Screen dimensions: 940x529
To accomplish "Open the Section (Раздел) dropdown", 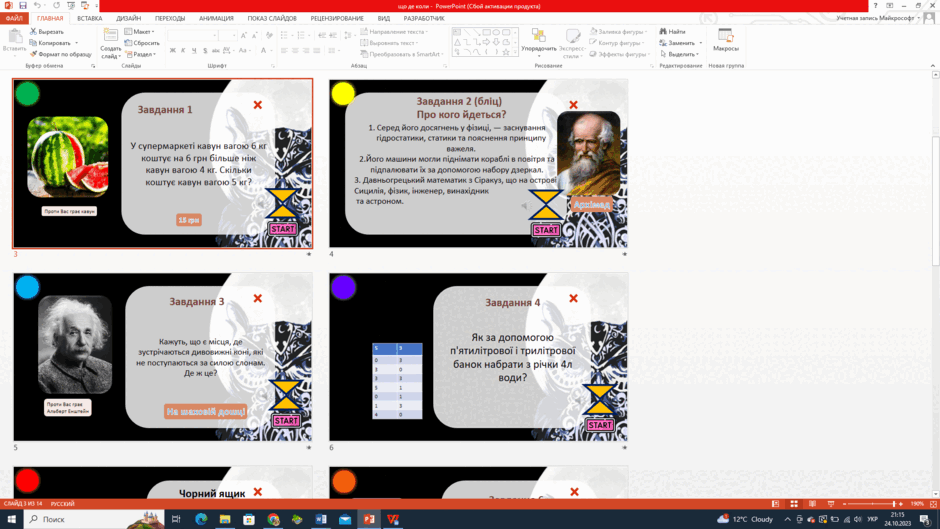I will coord(141,54).
